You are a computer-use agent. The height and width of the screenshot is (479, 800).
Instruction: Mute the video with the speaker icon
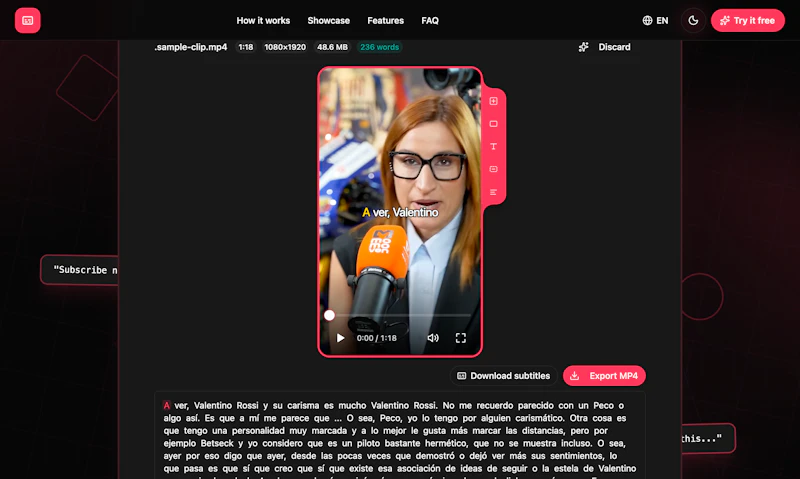click(433, 338)
